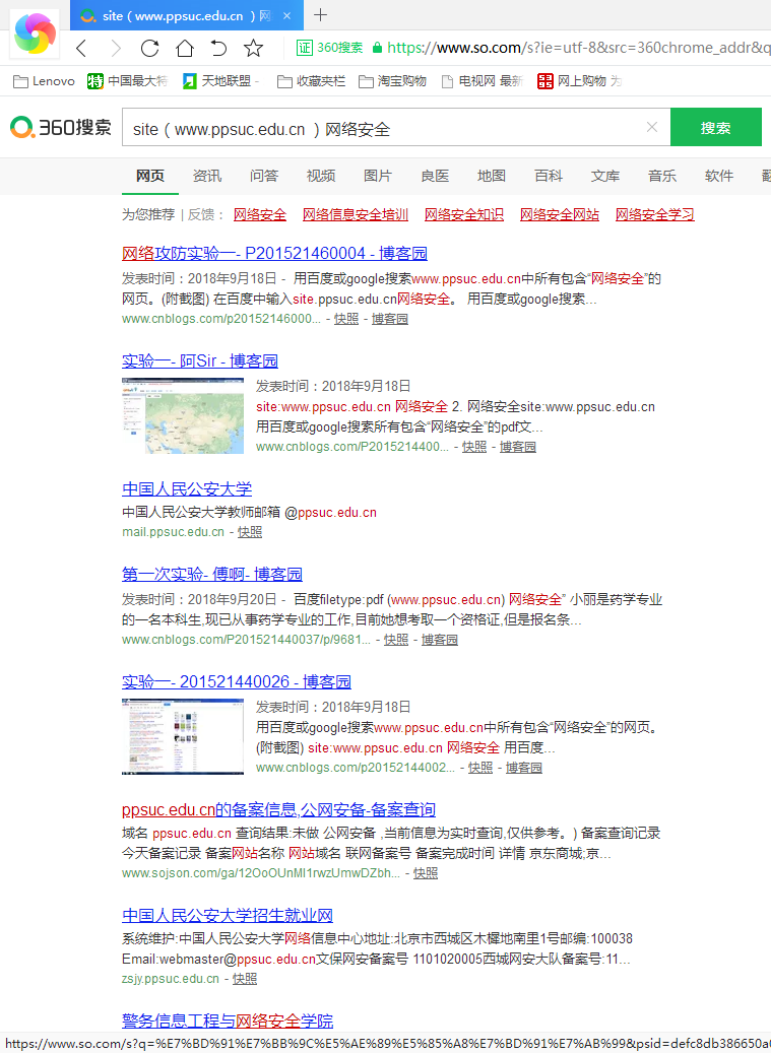Click the 反馈 feedback link
Viewport: 772px width, 1053px height.
pos(201,215)
